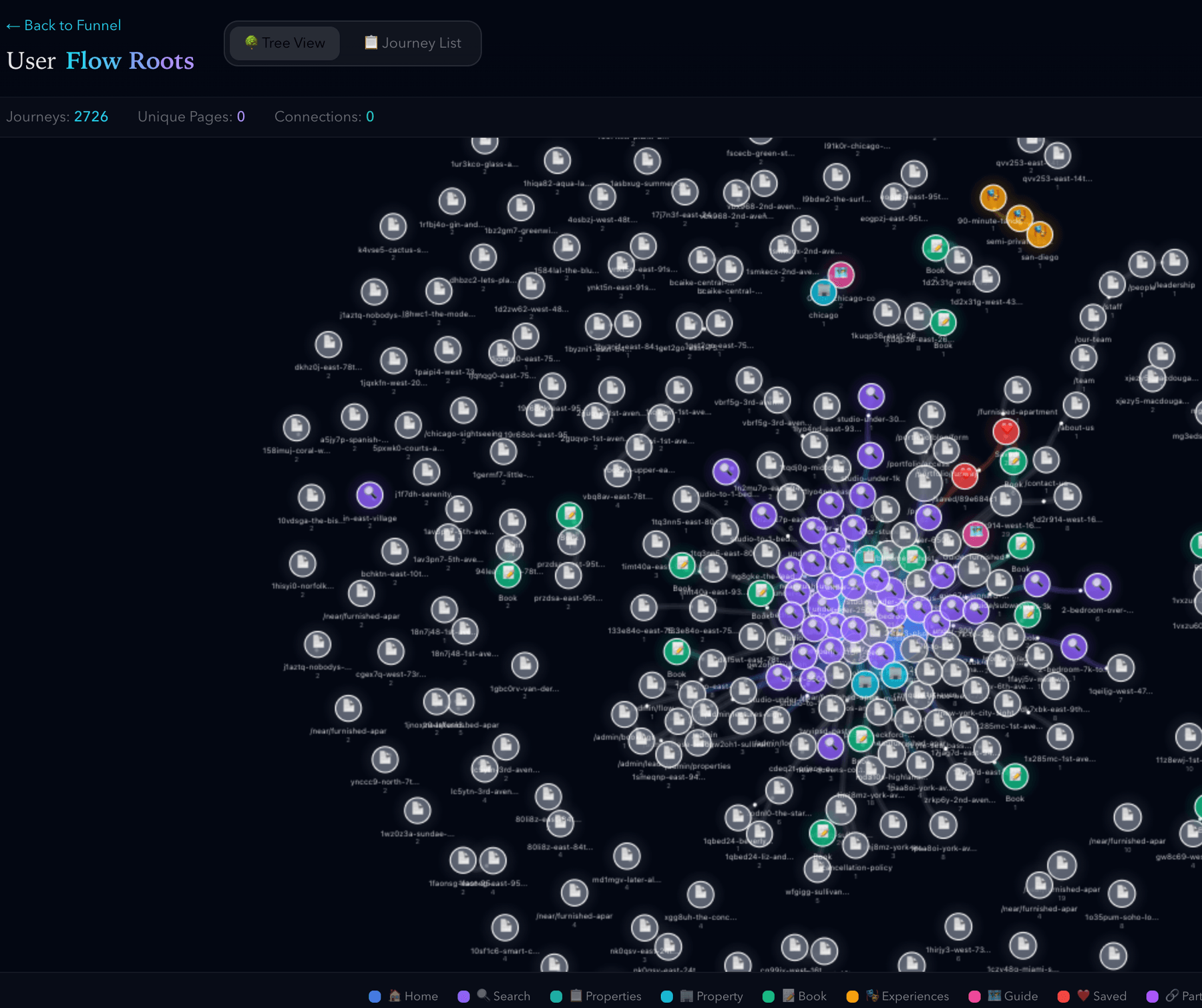The image size is (1202, 1008).
Task: Select the 1o35pum-soho-lo page node
Action: pyautogui.click(x=1121, y=894)
